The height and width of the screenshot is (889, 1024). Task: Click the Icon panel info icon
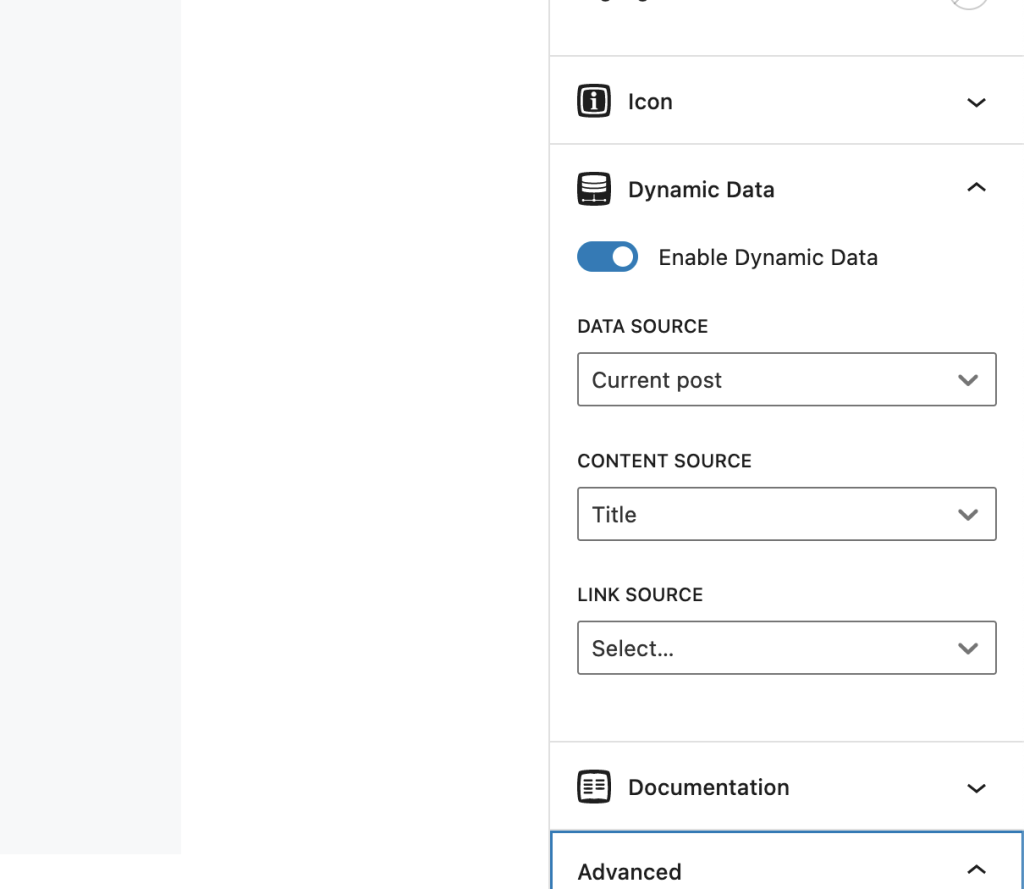tap(594, 101)
